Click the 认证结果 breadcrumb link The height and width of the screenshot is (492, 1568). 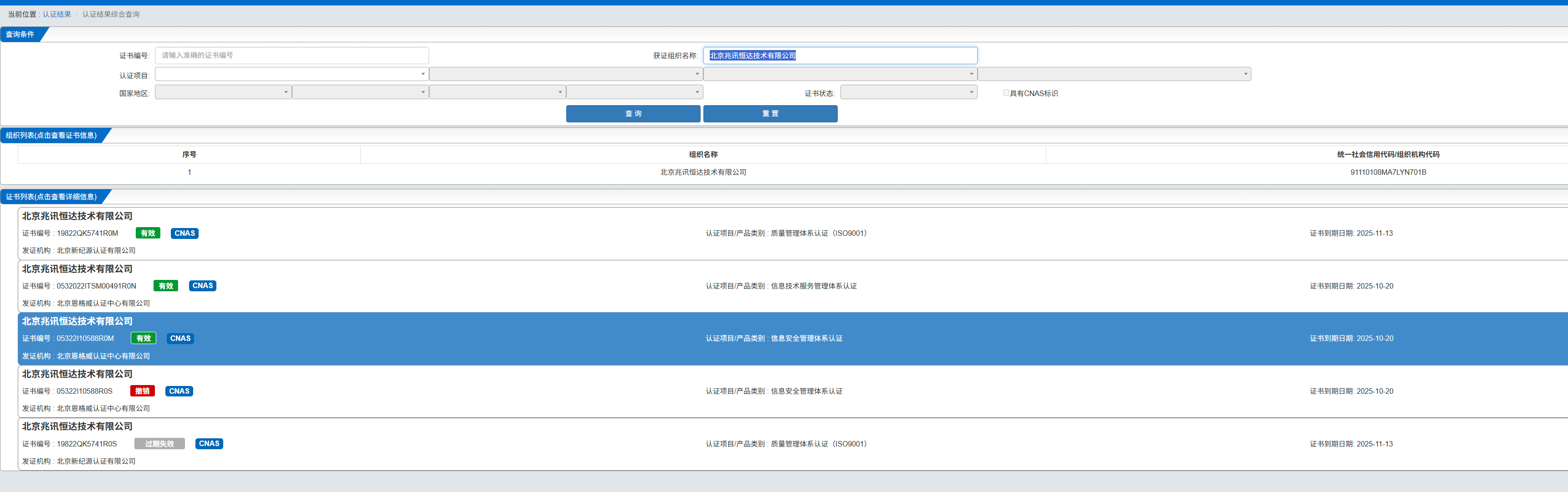tap(56, 14)
